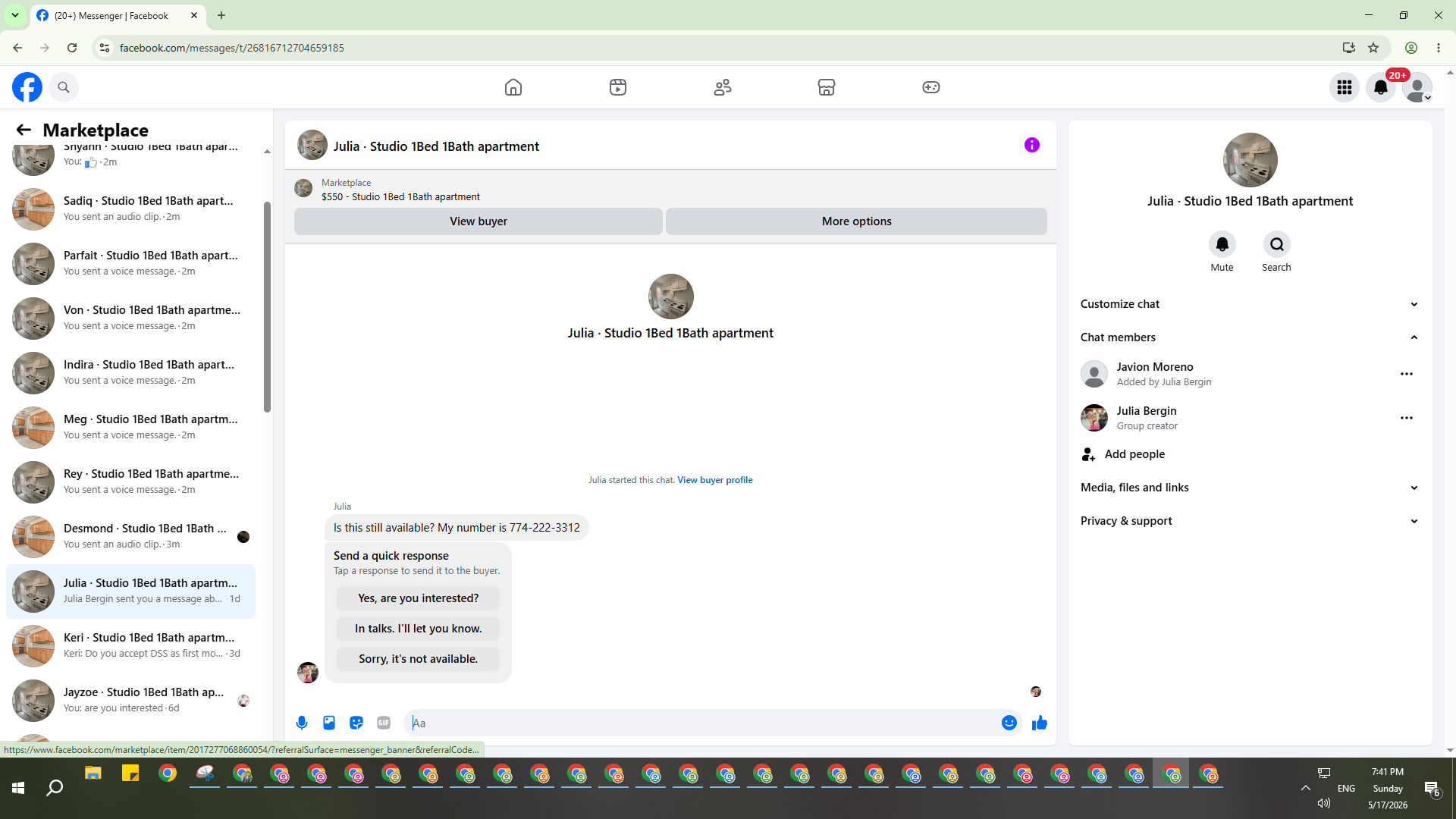Open File Explorer from the taskbar
The height and width of the screenshot is (819, 1456).
[x=93, y=774]
